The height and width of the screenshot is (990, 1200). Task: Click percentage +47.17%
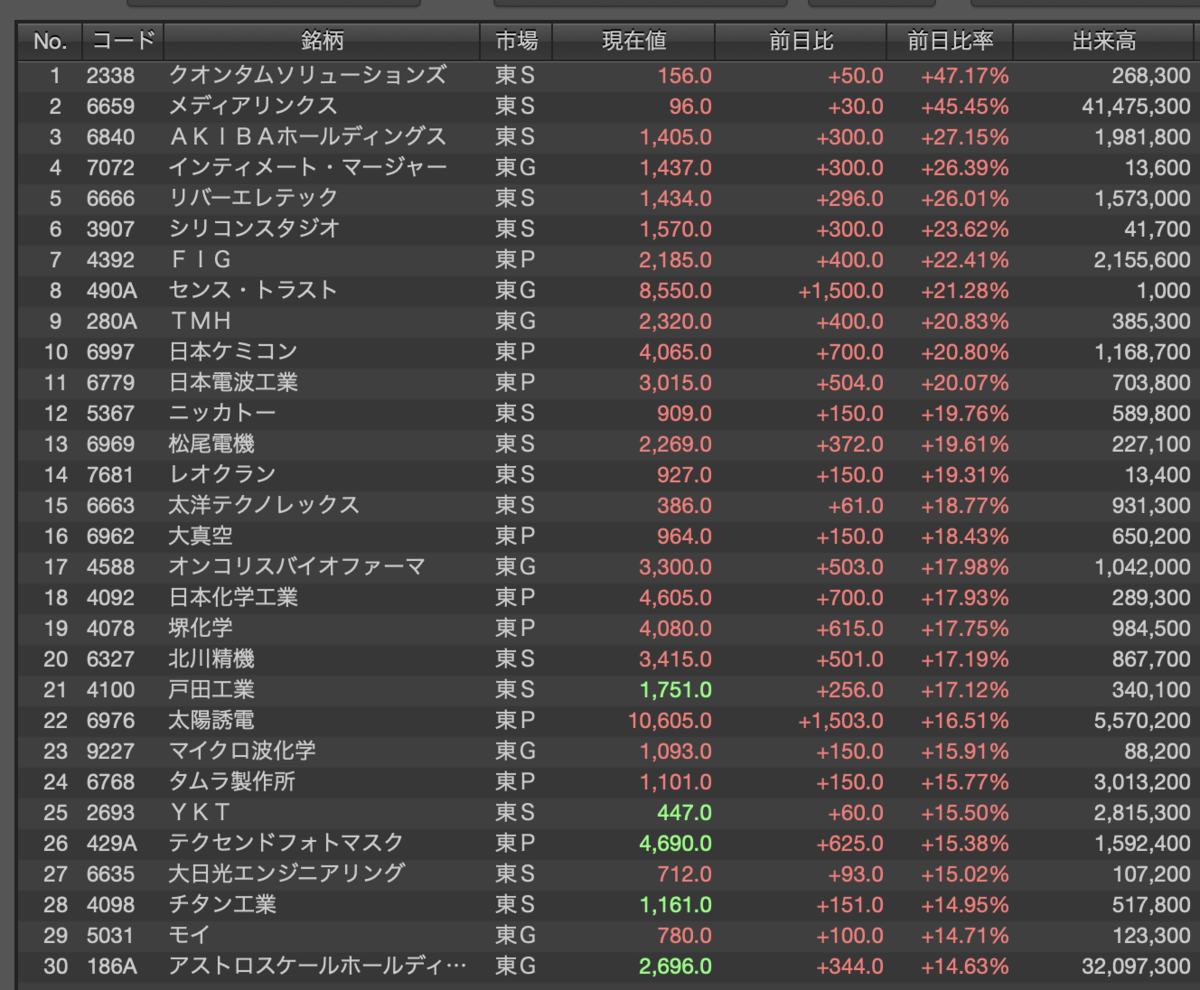click(965, 75)
